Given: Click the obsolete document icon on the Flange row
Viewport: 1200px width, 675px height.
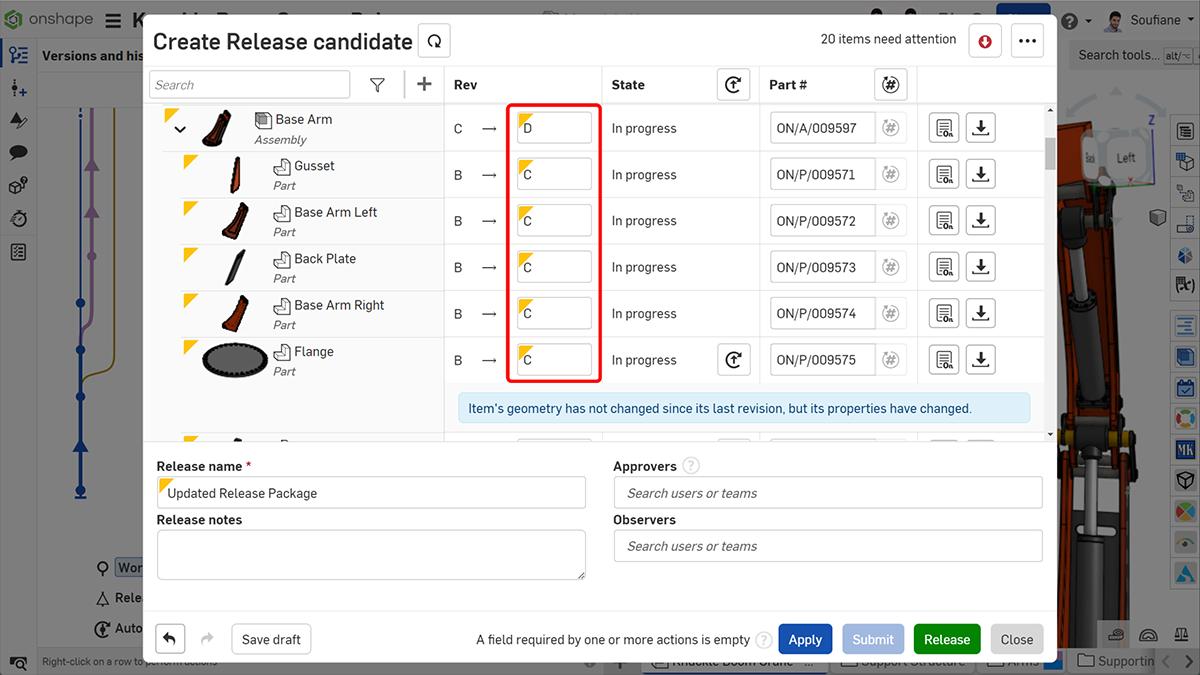Looking at the screenshot, I should [x=943, y=359].
